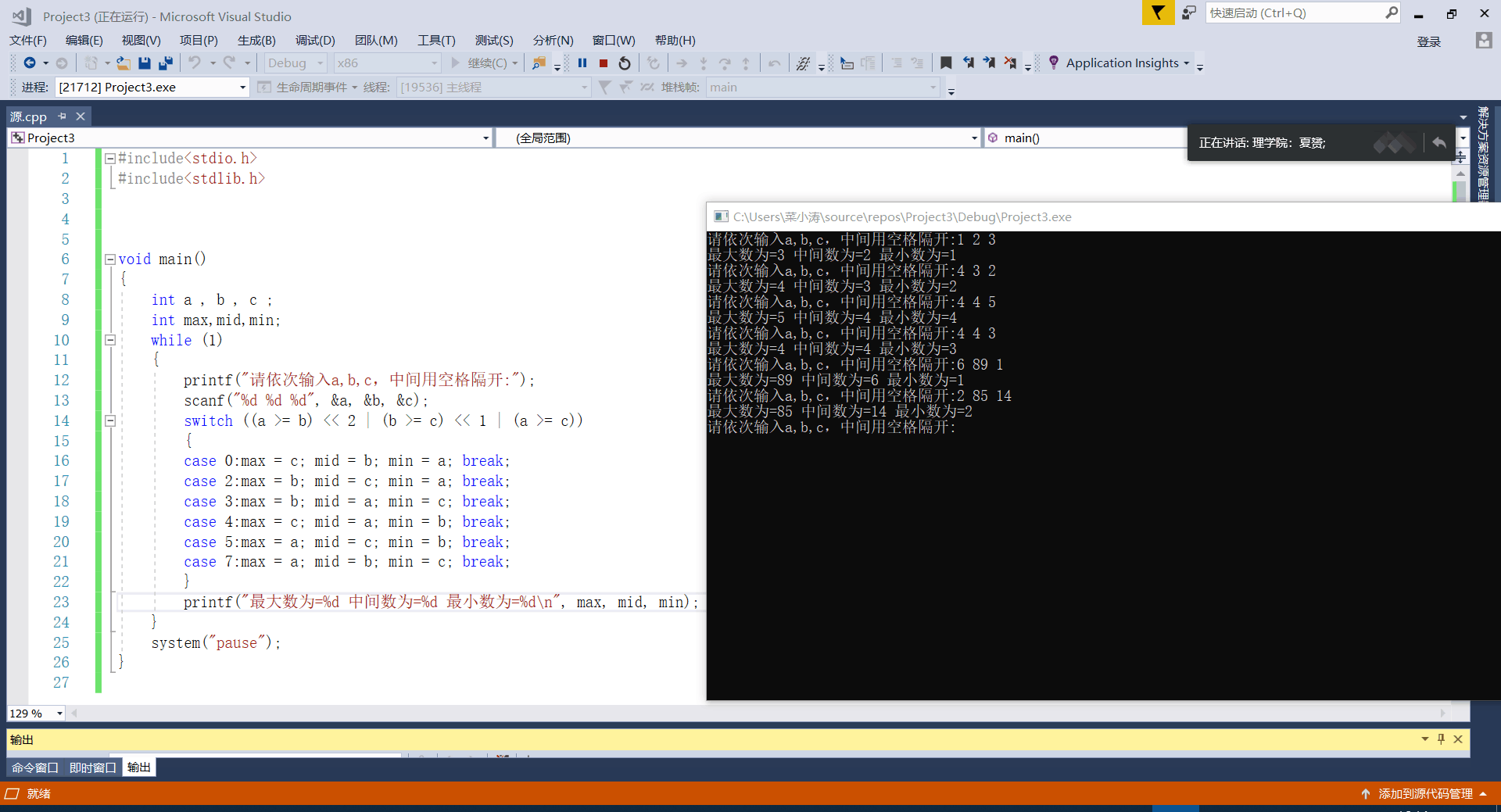Screen dimensions: 1501x812
Task: Click the account avatar icon near login
Action: pos(1484,41)
